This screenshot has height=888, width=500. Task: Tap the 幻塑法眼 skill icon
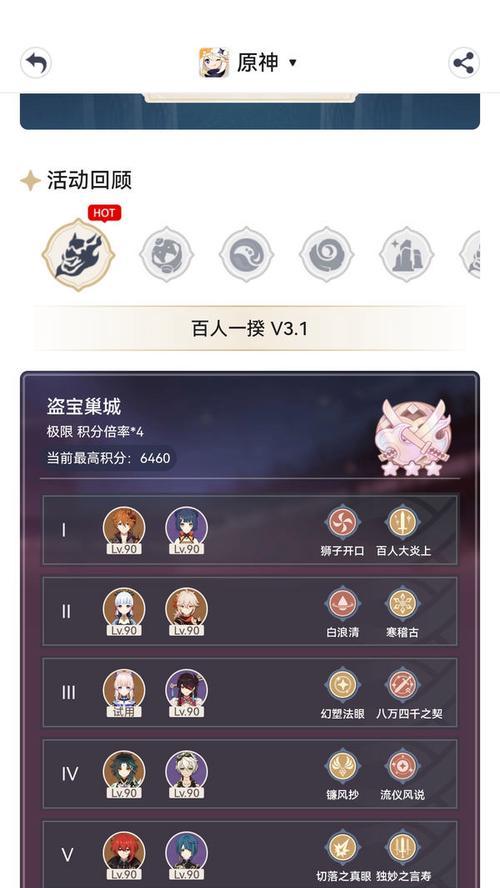pos(342,685)
